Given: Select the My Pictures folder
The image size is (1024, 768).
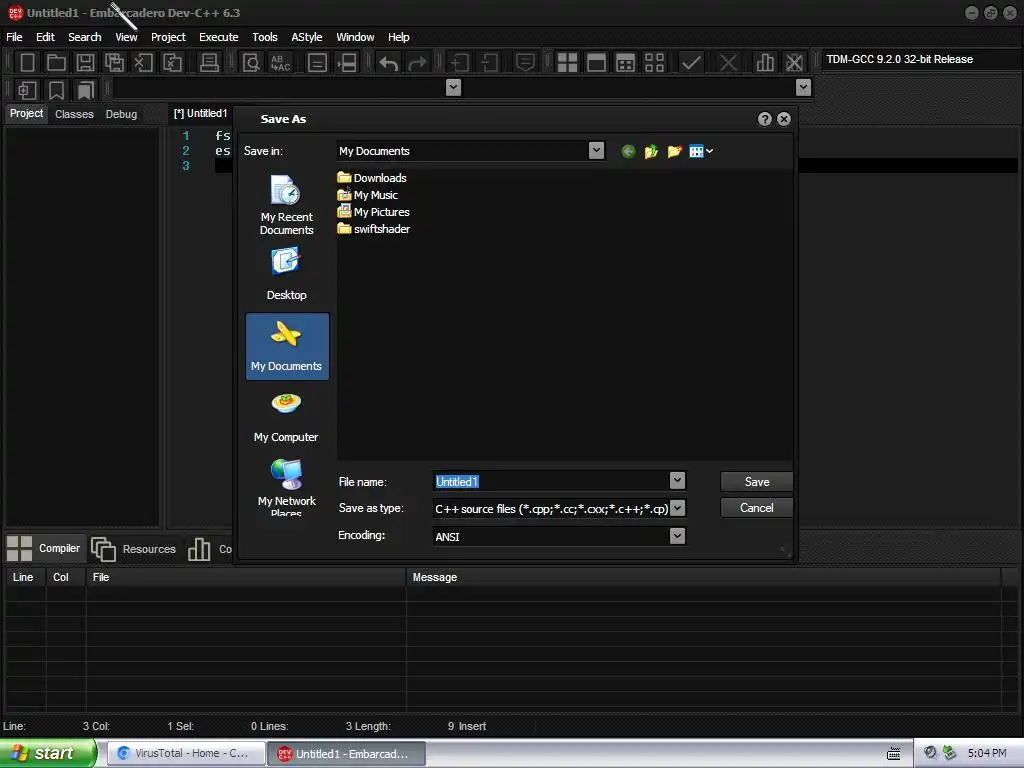Looking at the screenshot, I should coord(374,212).
